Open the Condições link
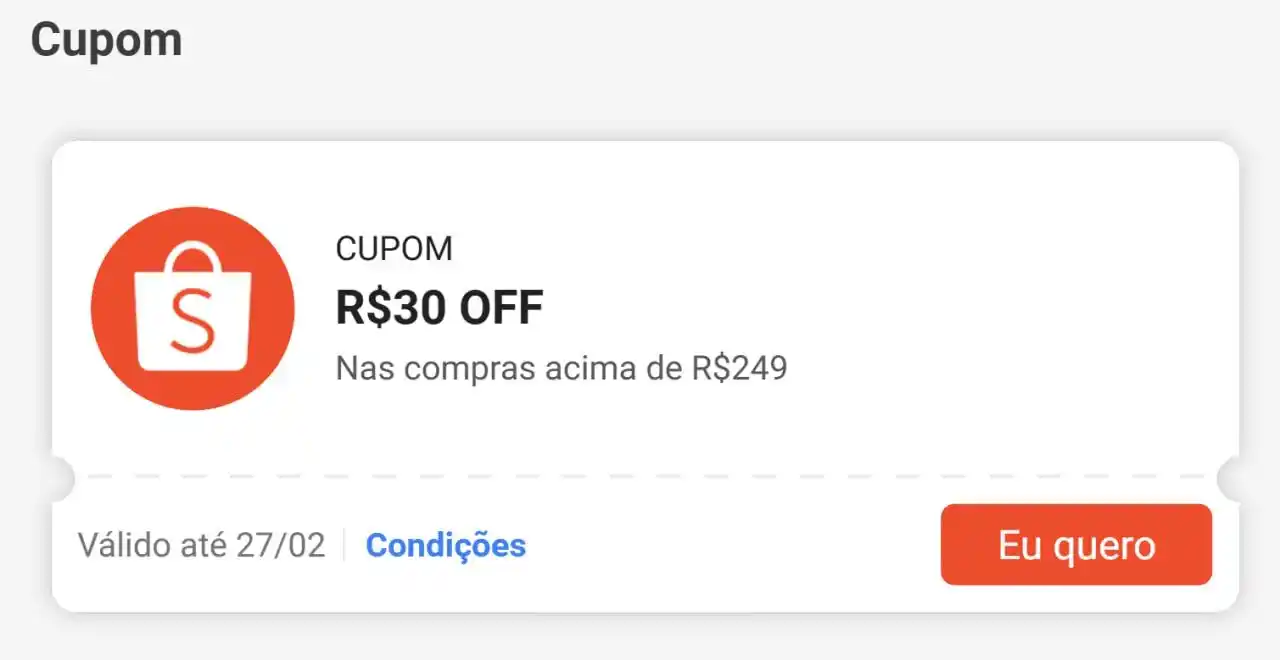 pyautogui.click(x=446, y=545)
